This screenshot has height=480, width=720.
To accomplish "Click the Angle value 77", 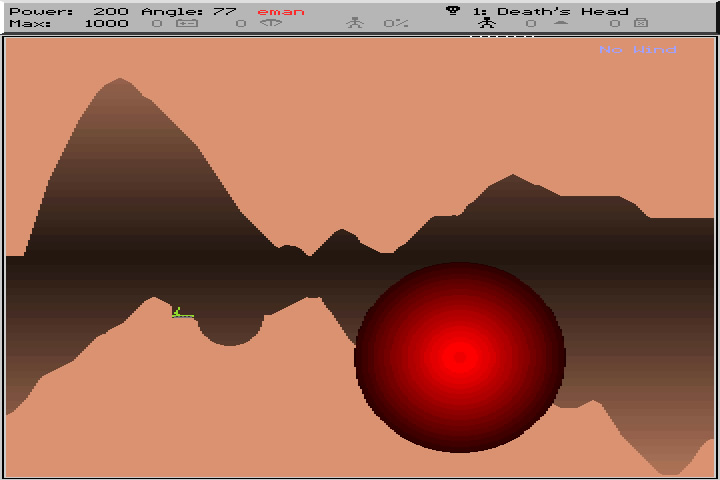I will [225, 11].
